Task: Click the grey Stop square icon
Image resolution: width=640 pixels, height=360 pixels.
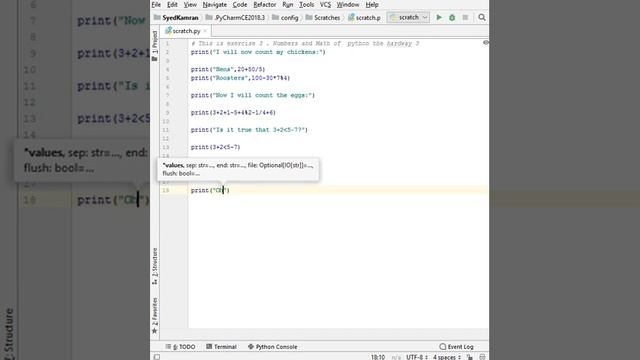Action: tap(465, 18)
